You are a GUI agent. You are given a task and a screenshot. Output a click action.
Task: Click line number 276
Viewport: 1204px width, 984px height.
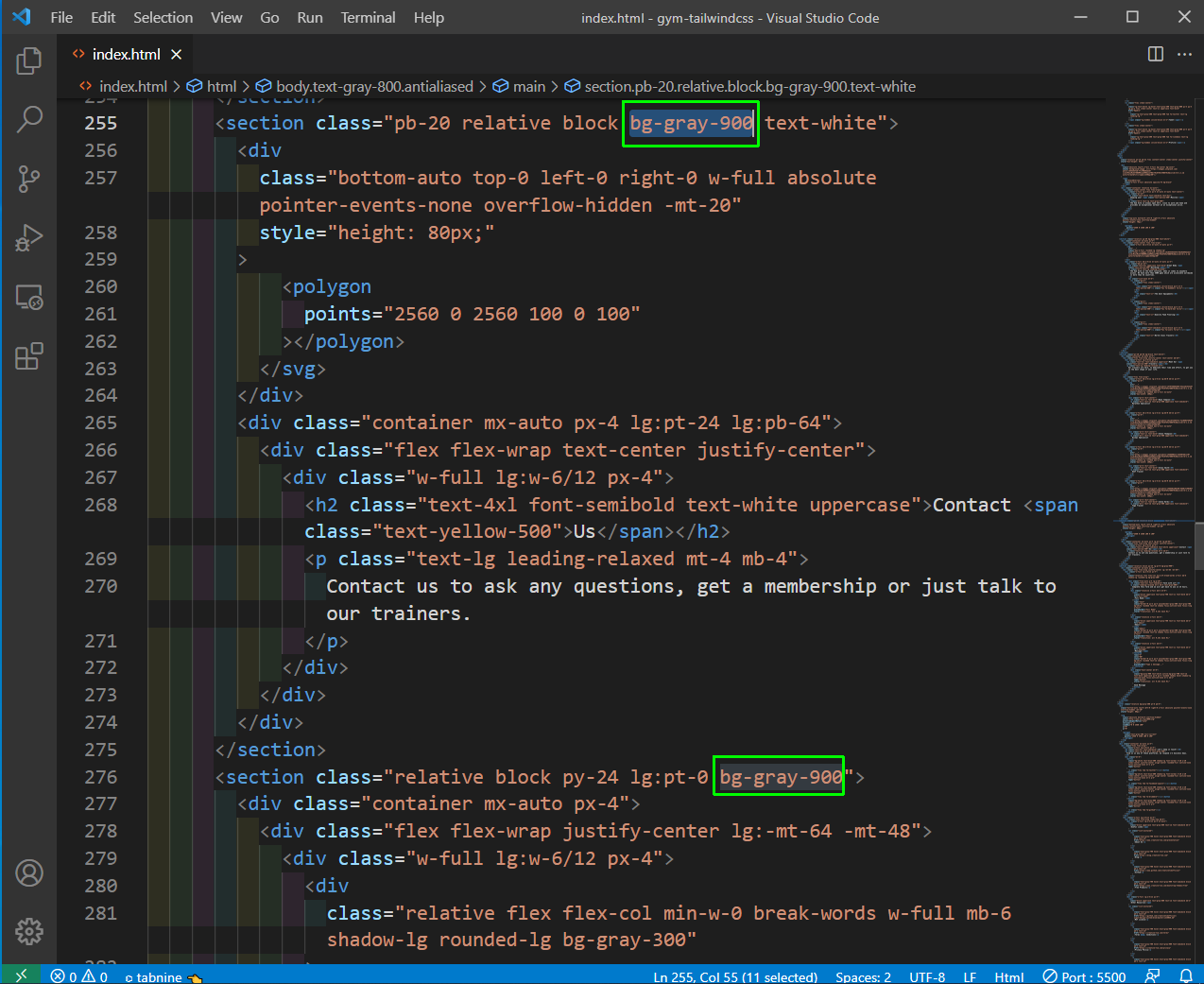pyautogui.click(x=101, y=777)
